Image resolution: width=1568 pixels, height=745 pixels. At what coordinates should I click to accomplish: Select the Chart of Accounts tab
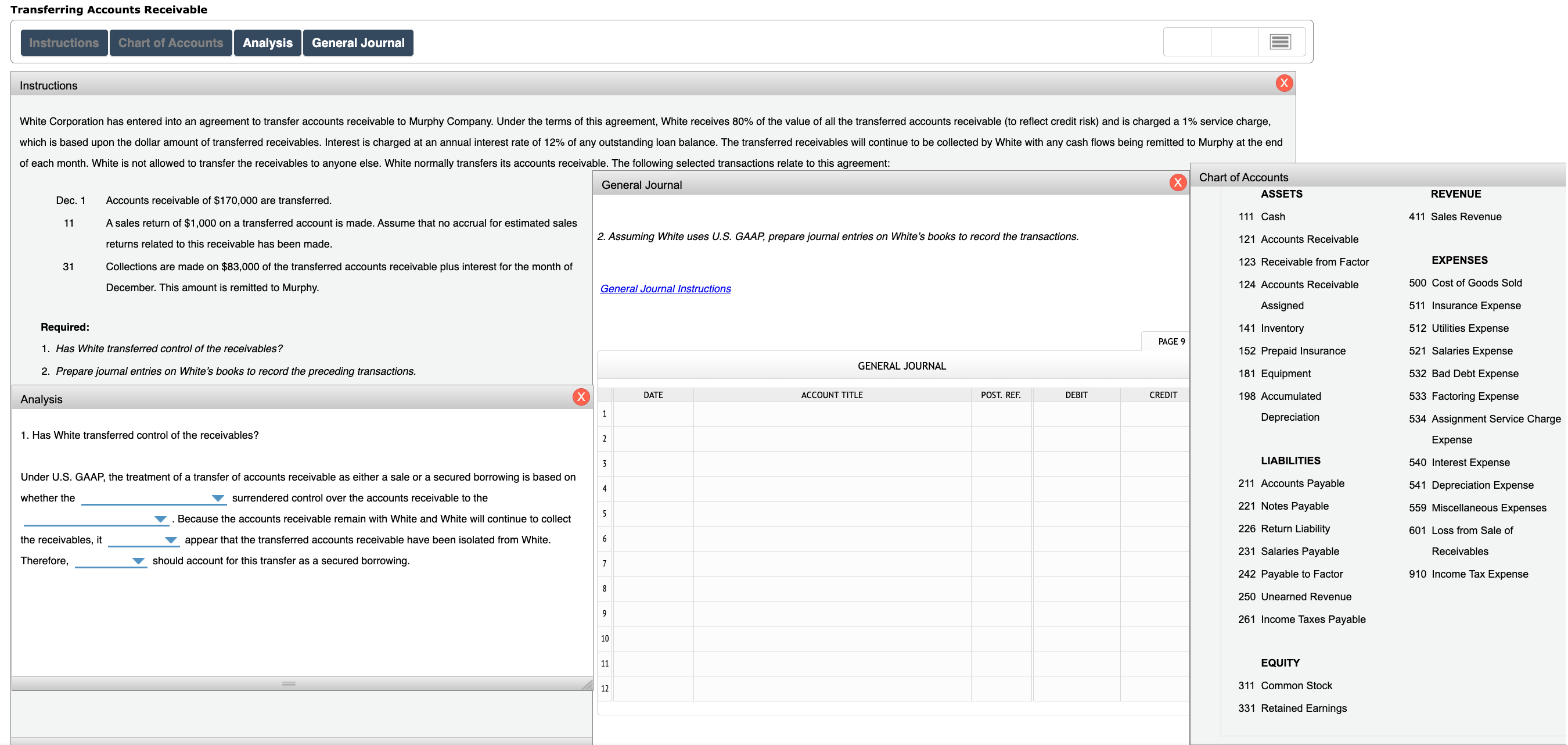click(x=170, y=42)
